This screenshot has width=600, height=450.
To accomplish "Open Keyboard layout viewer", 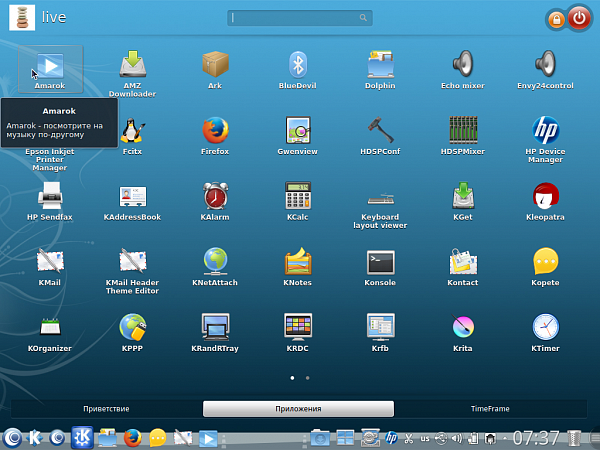I will coord(380,210).
